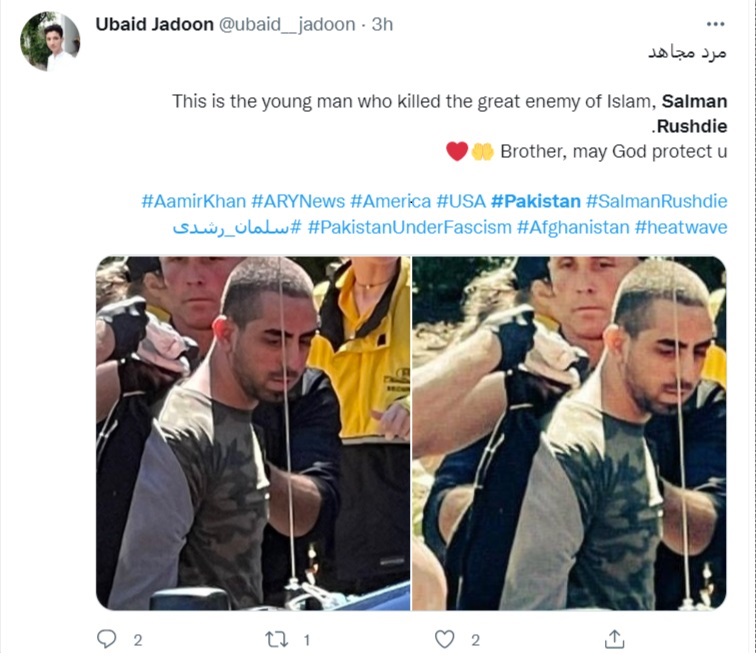Open the #SalmanRushdie hashtag
This screenshot has height=658, width=756.
[x=657, y=201]
